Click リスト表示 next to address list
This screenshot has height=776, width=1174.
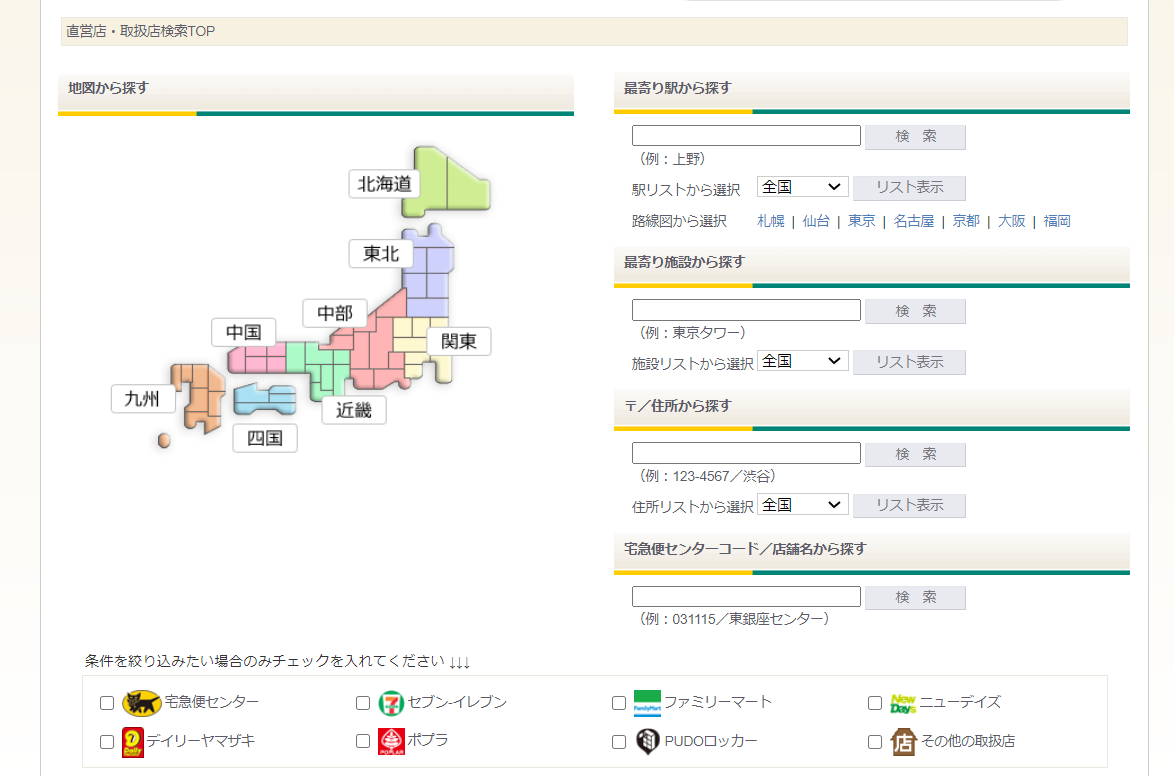coord(909,506)
